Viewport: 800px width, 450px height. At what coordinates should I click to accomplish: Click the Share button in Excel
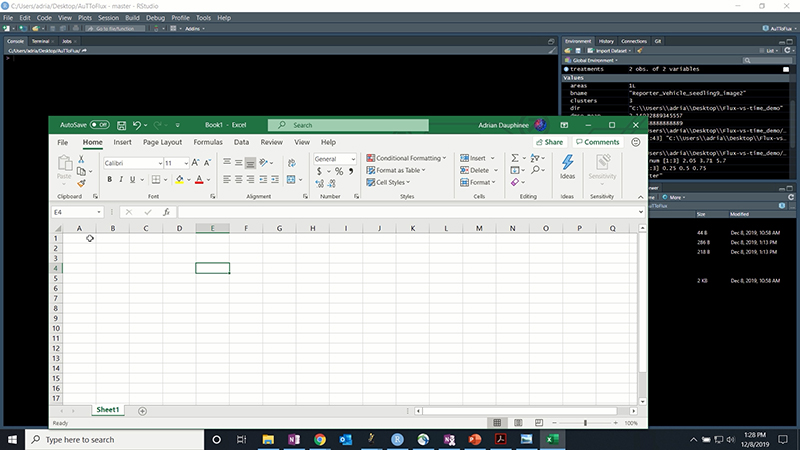549,142
